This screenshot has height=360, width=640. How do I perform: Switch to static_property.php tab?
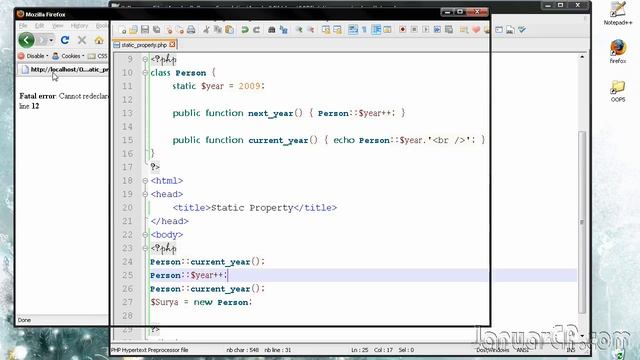pyautogui.click(x=144, y=45)
